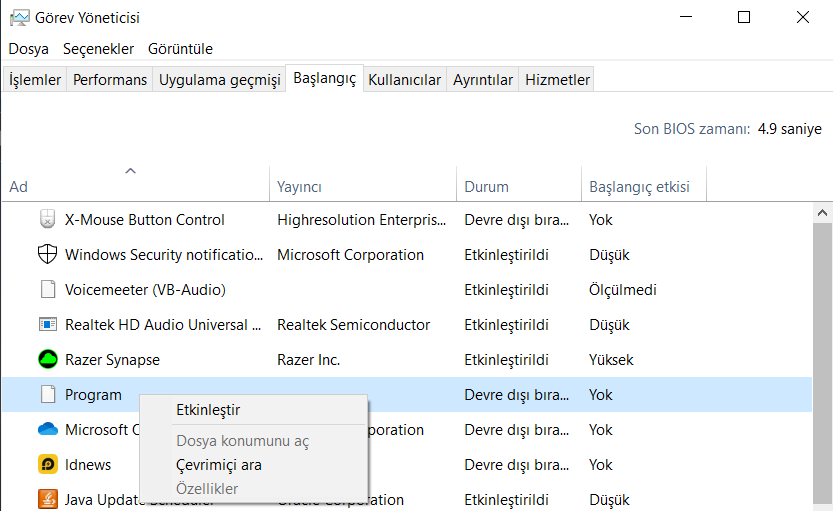Switch to the İşlemler tab

tap(35, 80)
